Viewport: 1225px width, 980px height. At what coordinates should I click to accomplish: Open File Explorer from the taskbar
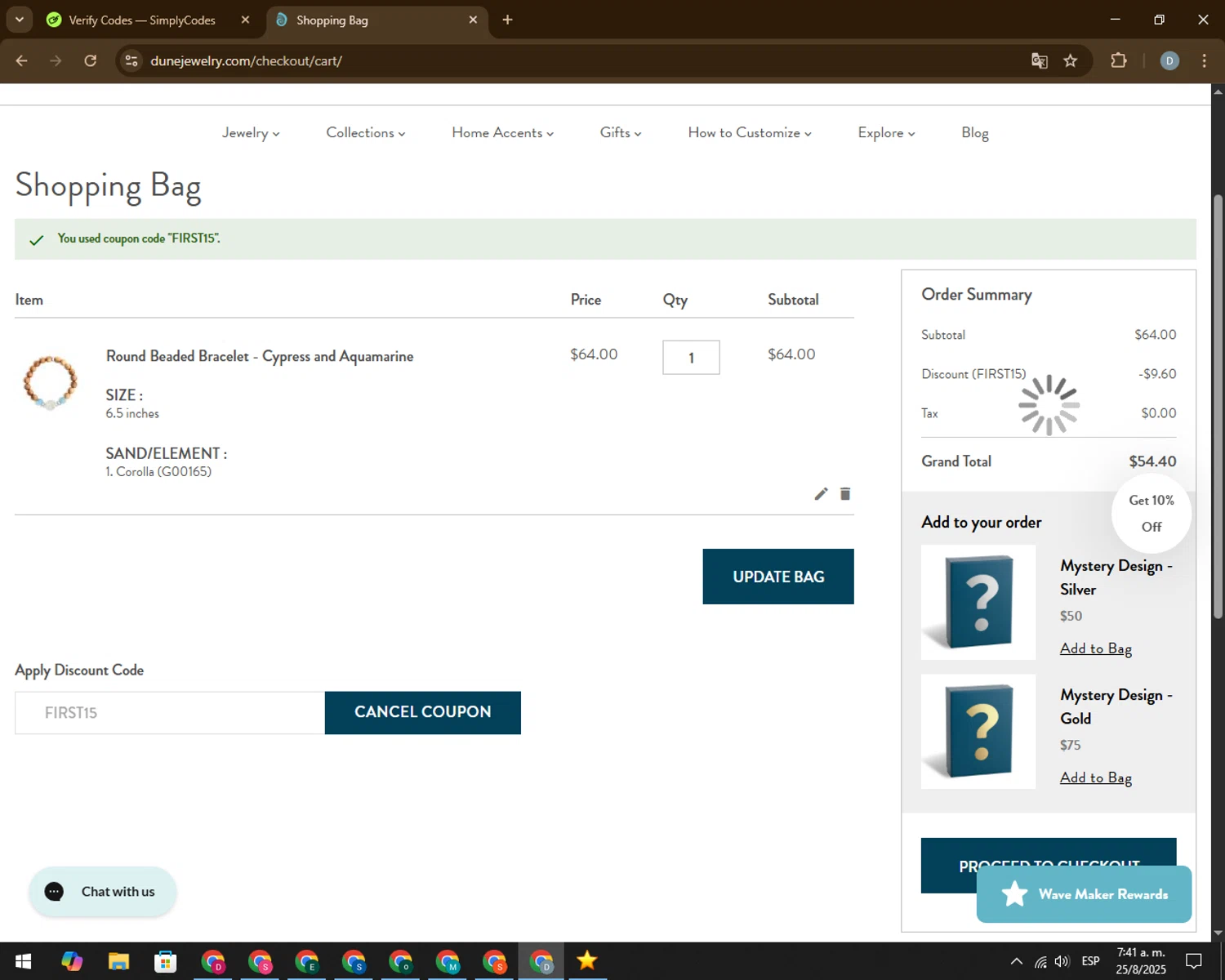click(x=118, y=961)
